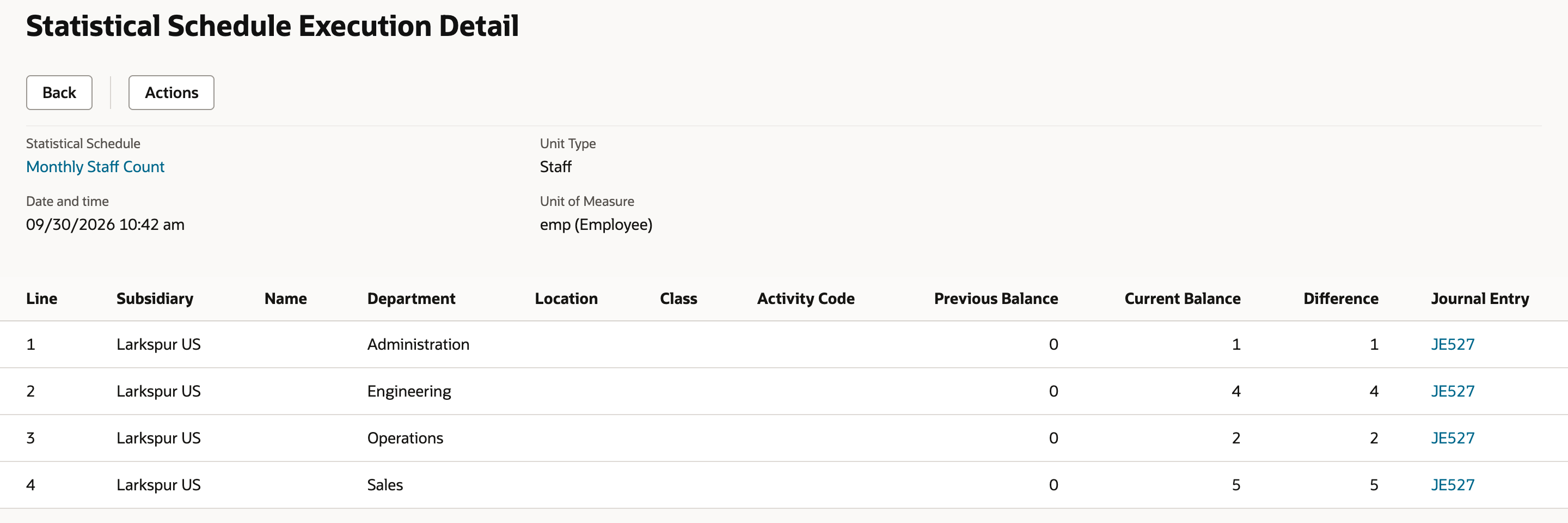
Task: Click the Current Balance column header
Action: 1182,299
